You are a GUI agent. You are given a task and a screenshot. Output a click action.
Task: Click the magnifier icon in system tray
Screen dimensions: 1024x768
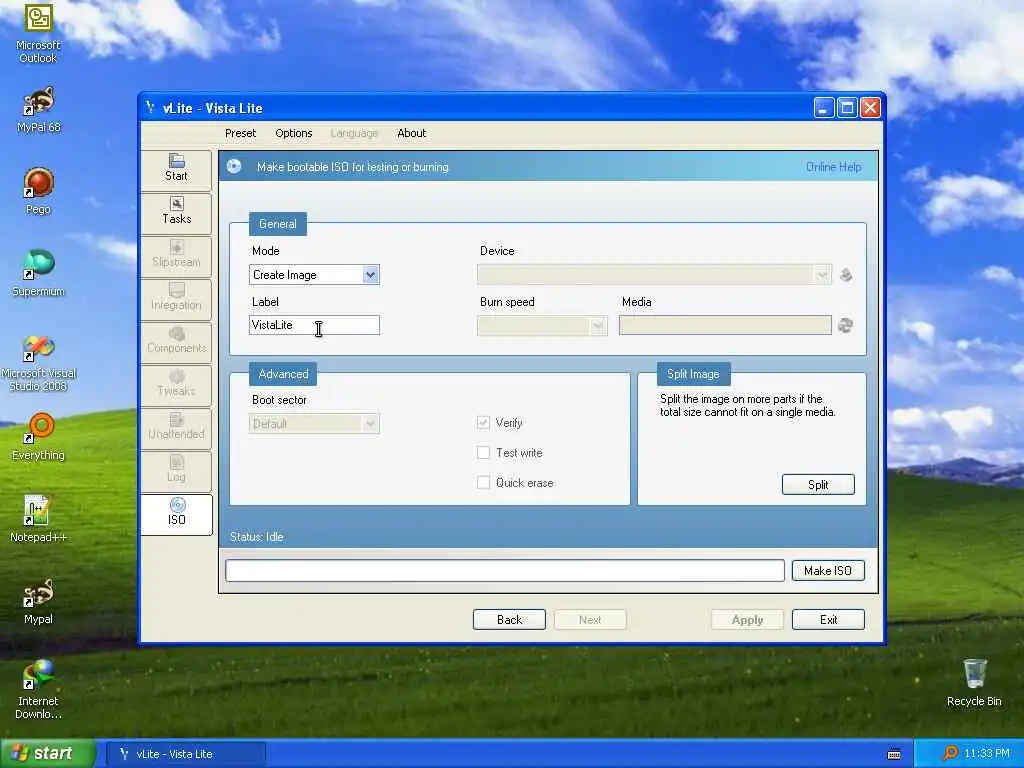tap(950, 753)
